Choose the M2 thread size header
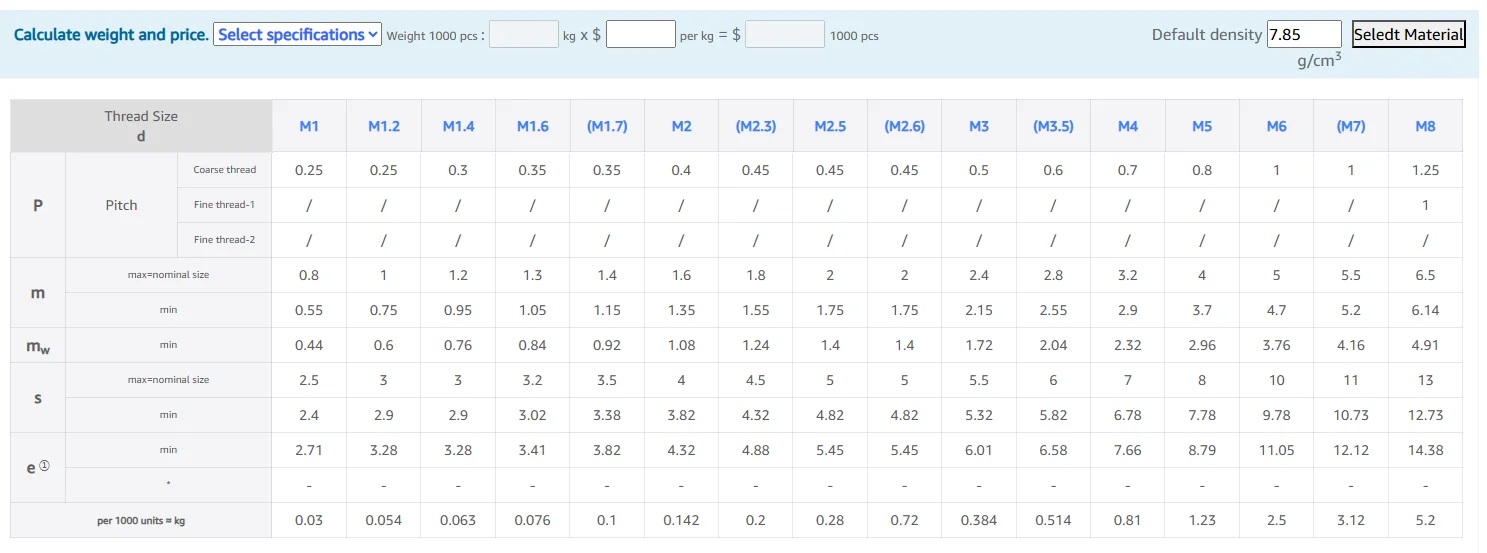This screenshot has height=553, width=1487. click(681, 126)
